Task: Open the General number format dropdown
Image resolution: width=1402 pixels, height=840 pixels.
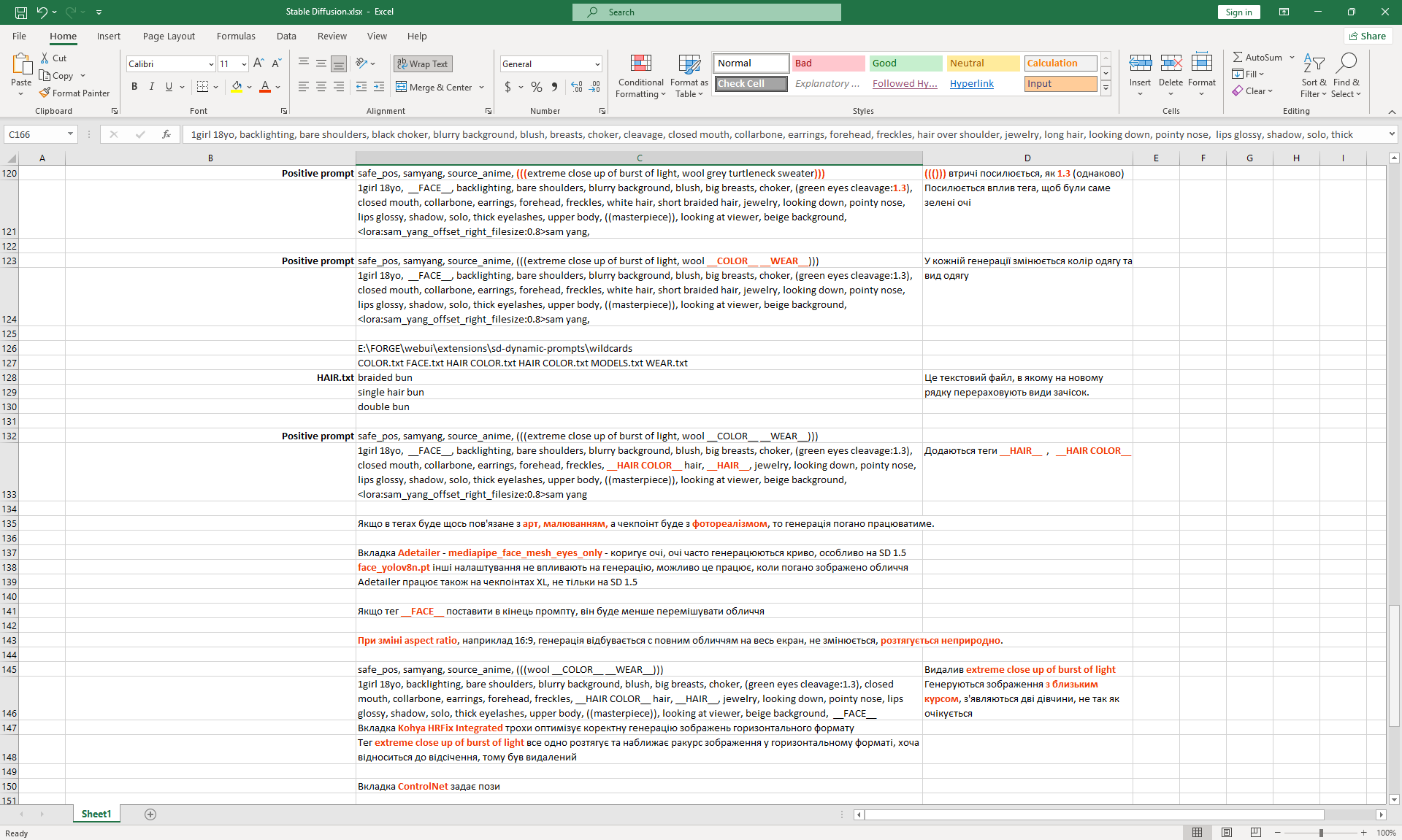Action: [597, 64]
